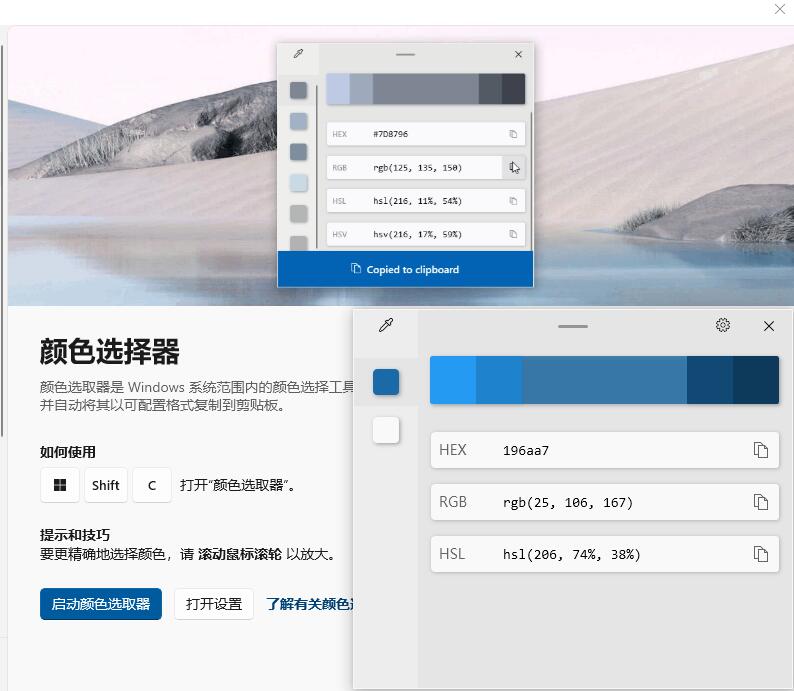The height and width of the screenshot is (691, 794).
Task: Click the 打开设置 button
Action: pos(214,604)
